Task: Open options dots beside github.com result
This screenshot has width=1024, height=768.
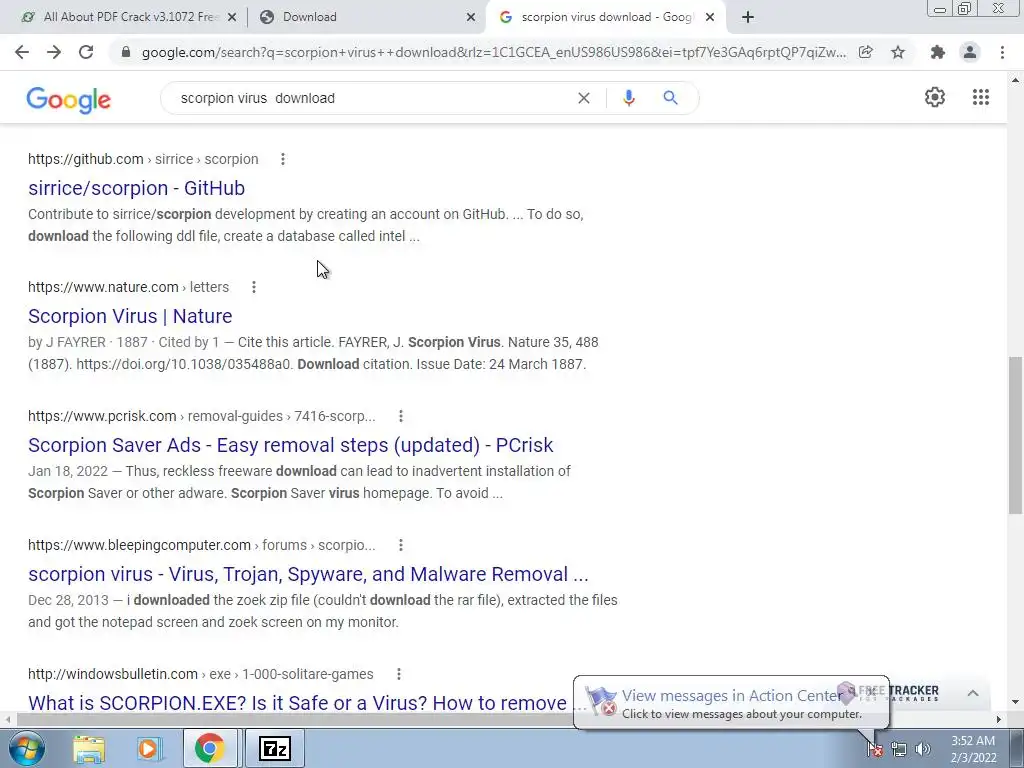Action: 283,159
